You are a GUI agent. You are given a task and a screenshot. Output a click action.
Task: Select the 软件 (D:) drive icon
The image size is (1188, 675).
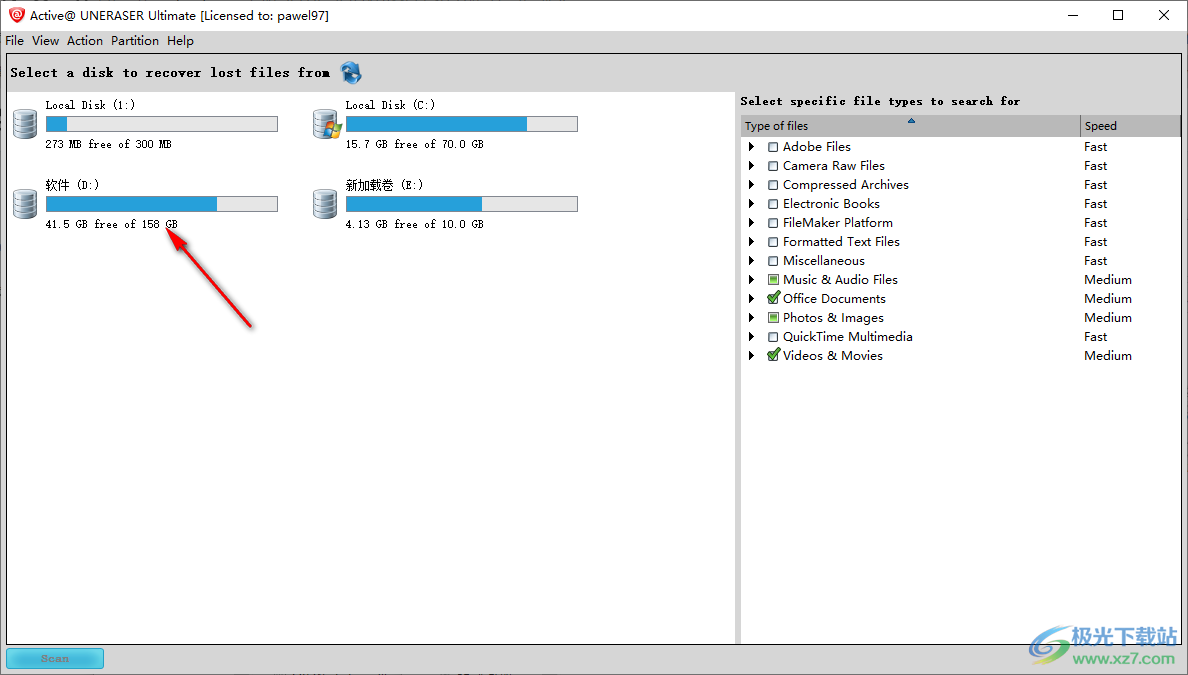pos(25,205)
